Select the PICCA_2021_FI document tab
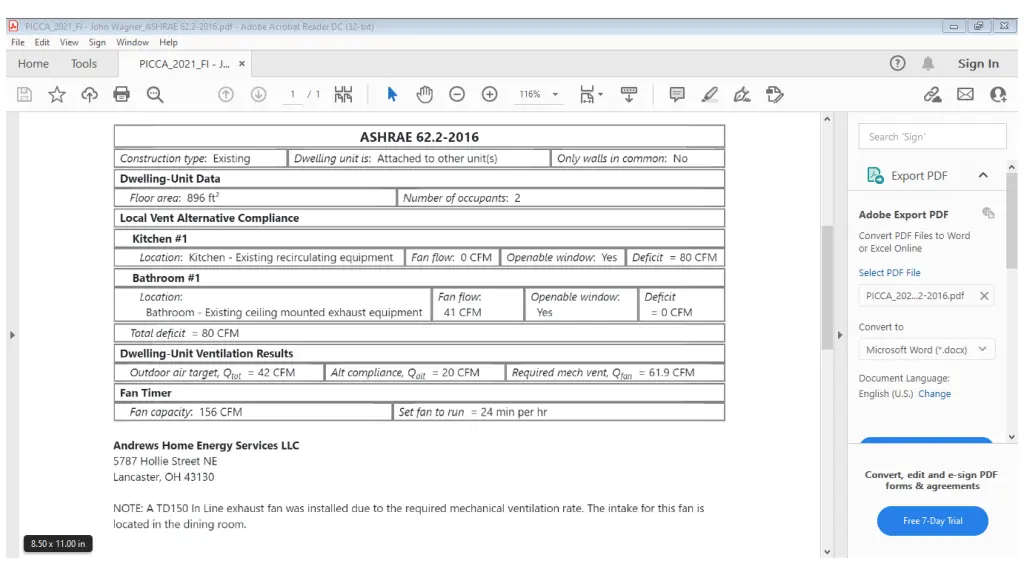This screenshot has width=1024, height=576. [x=184, y=64]
